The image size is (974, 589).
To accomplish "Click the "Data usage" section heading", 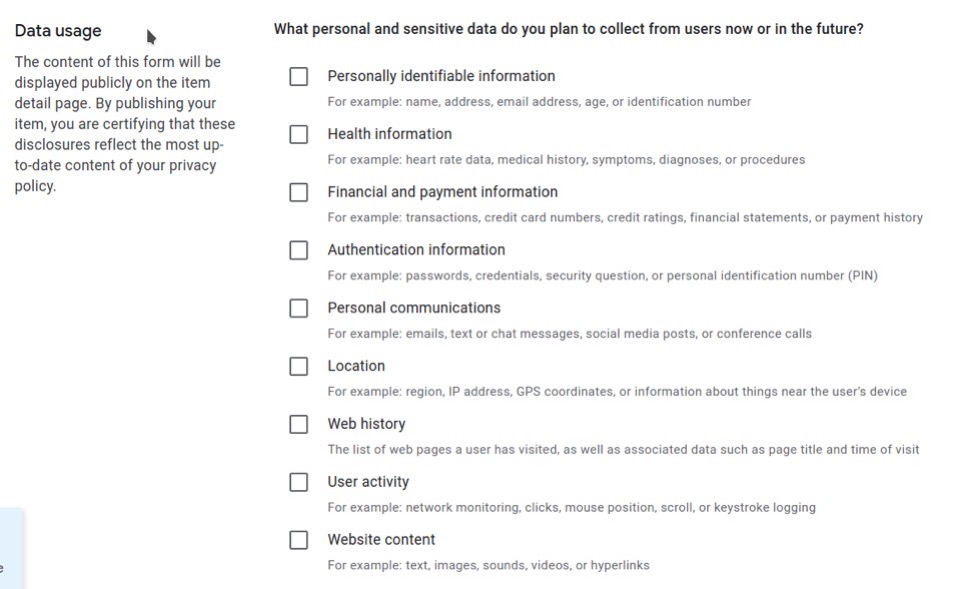I will click(x=58, y=31).
